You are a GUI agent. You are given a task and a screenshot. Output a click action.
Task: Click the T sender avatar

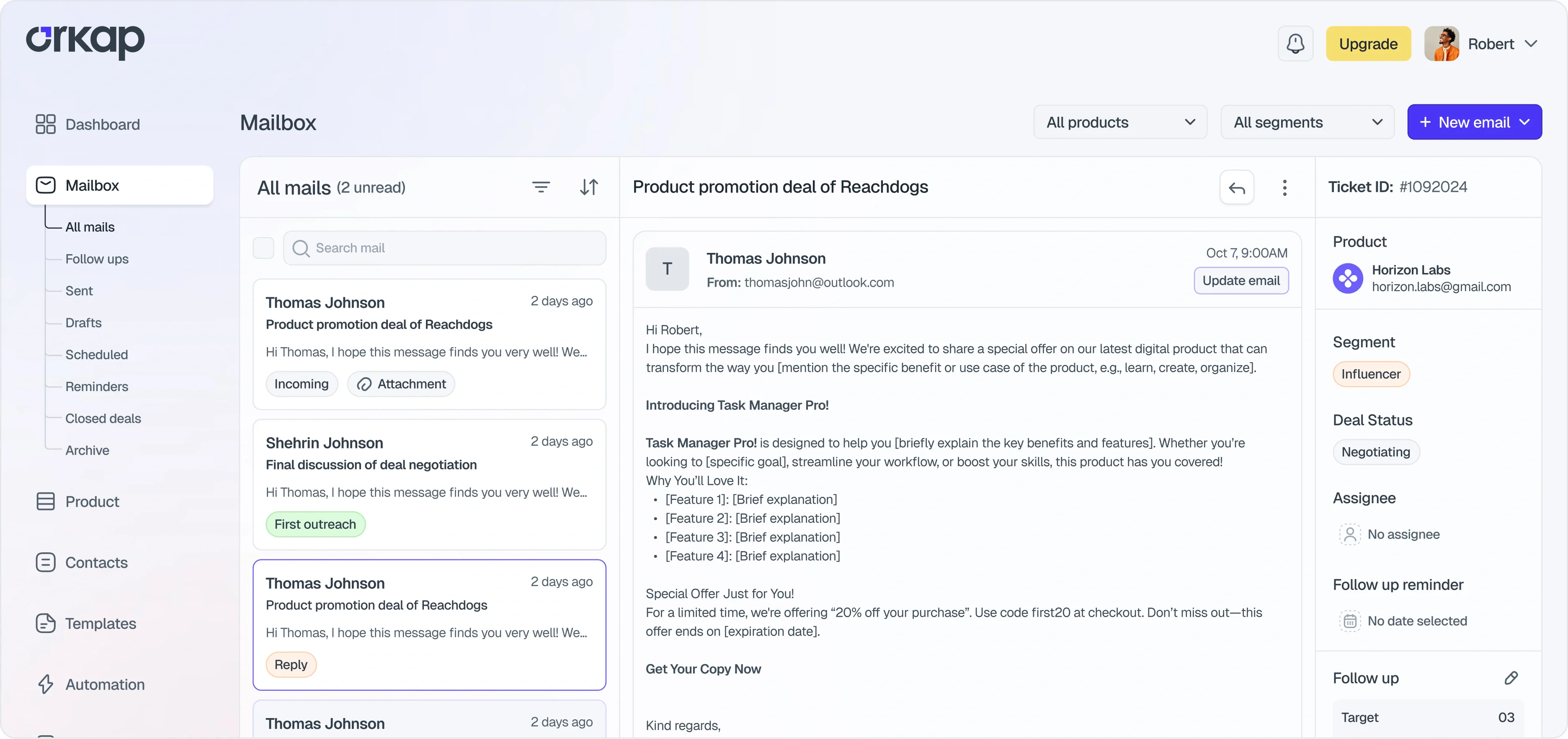coord(667,268)
